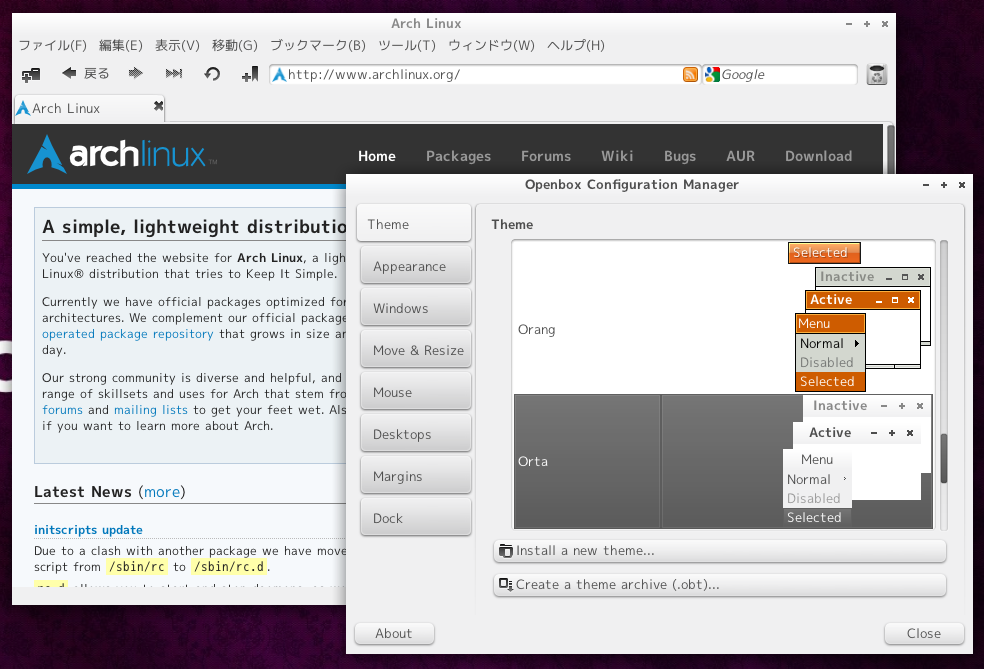The width and height of the screenshot is (984, 669).
Task: Select the Arch Linux browser tab
Action: pyautogui.click(x=88, y=108)
